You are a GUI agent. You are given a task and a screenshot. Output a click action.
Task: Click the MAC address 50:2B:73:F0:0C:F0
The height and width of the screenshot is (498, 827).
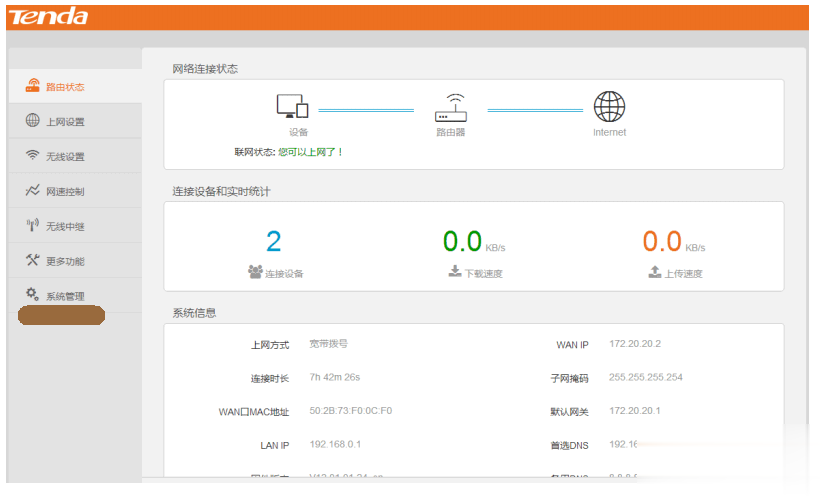(351, 410)
